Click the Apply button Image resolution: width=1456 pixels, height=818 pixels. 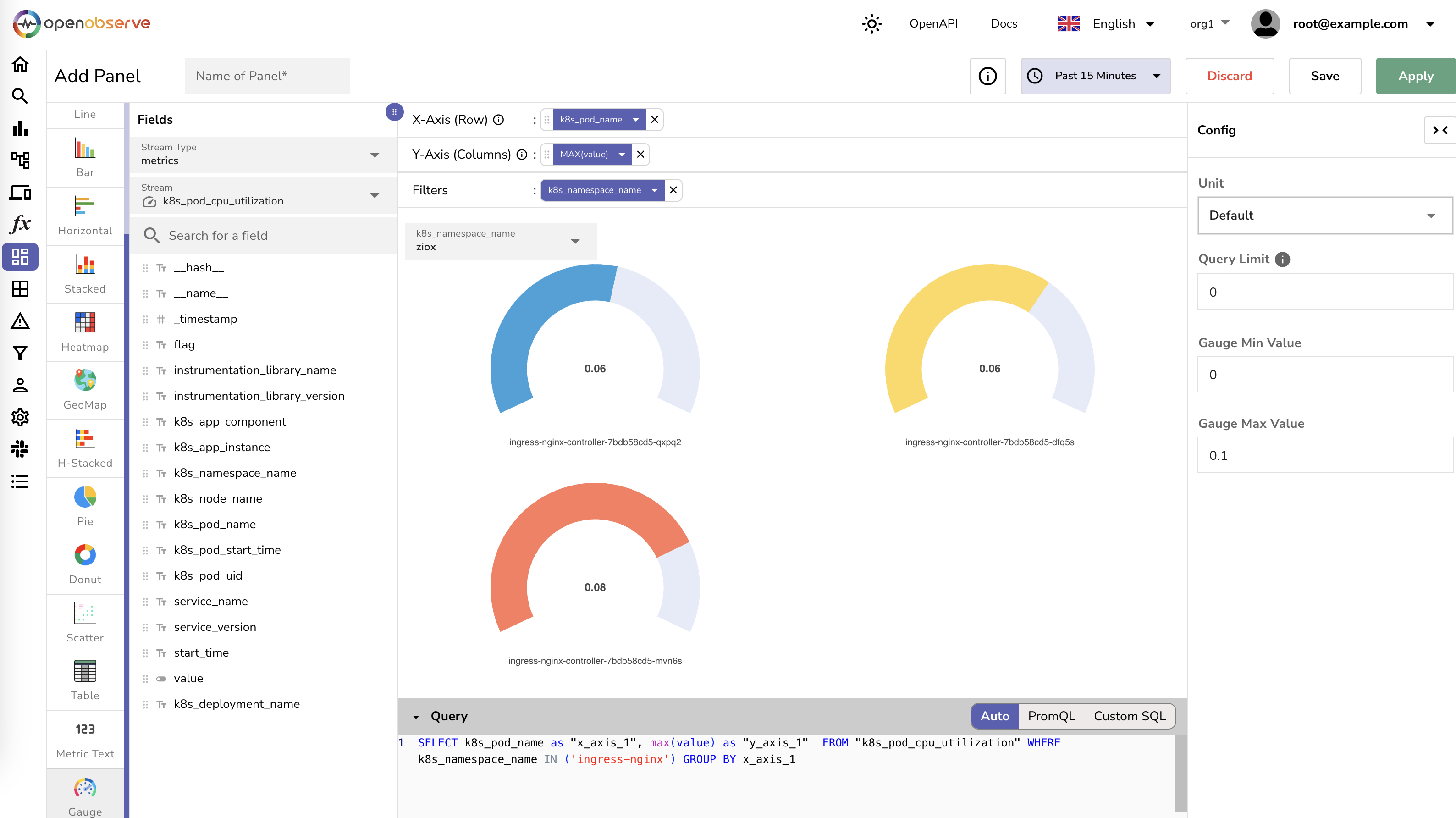[x=1415, y=76]
